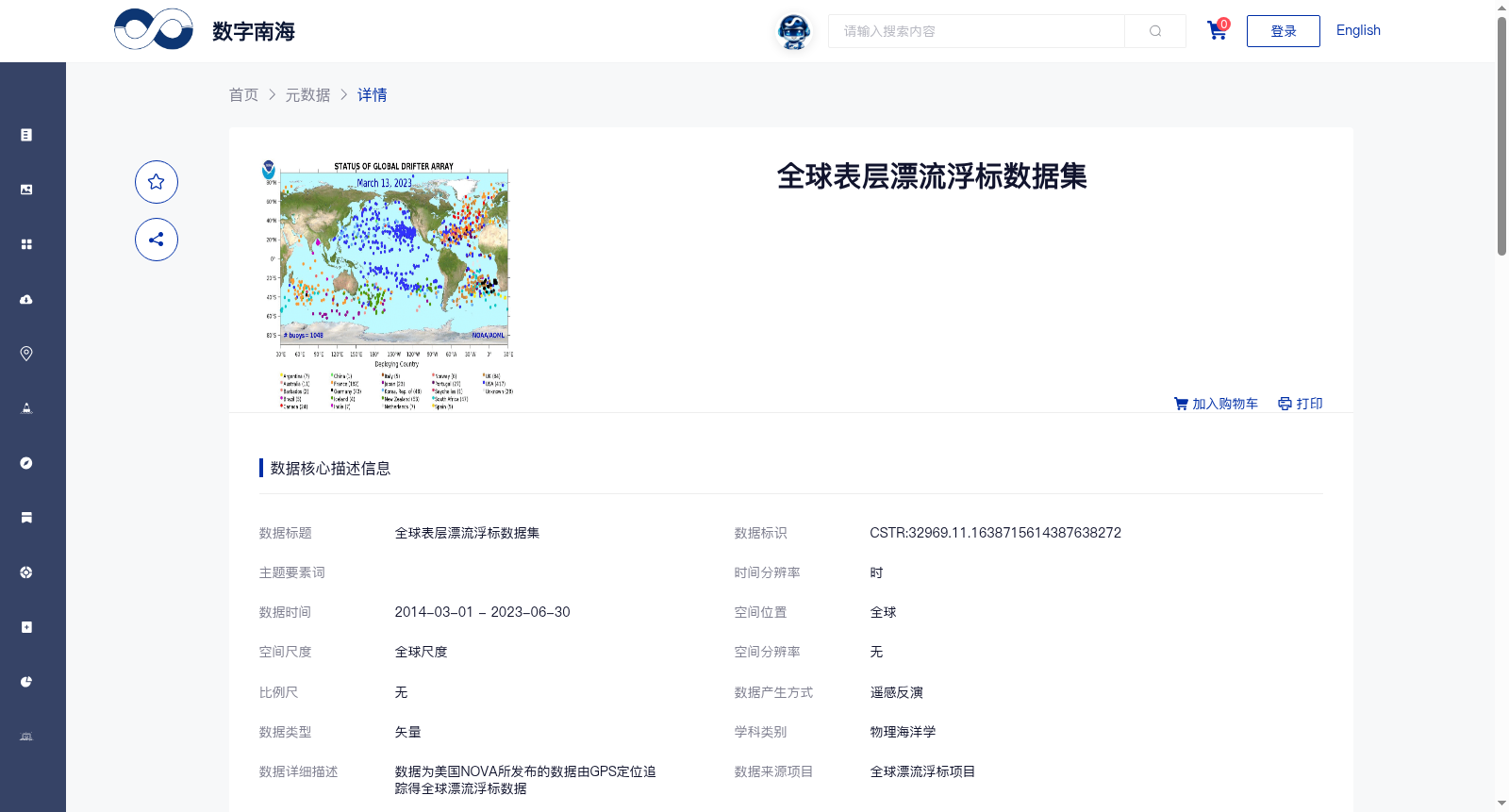Click the 数字南海 logo
The height and width of the screenshot is (812, 1509).
205,30
